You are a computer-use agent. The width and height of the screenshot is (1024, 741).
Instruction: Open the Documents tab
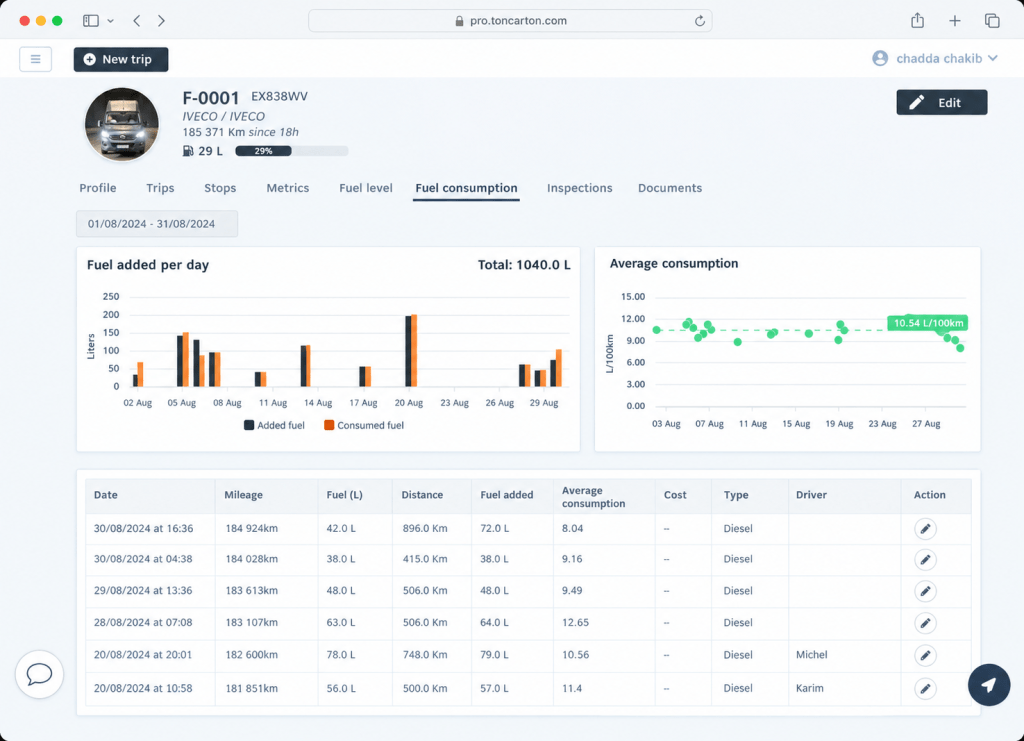[670, 188]
